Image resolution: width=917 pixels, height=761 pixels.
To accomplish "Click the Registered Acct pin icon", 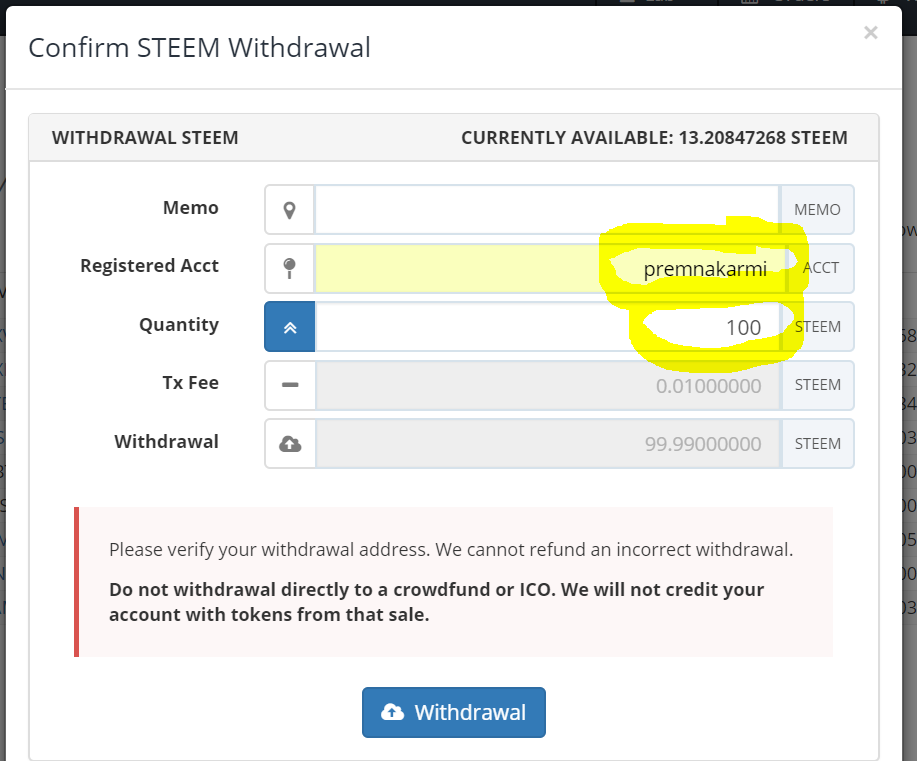I will [290, 268].
